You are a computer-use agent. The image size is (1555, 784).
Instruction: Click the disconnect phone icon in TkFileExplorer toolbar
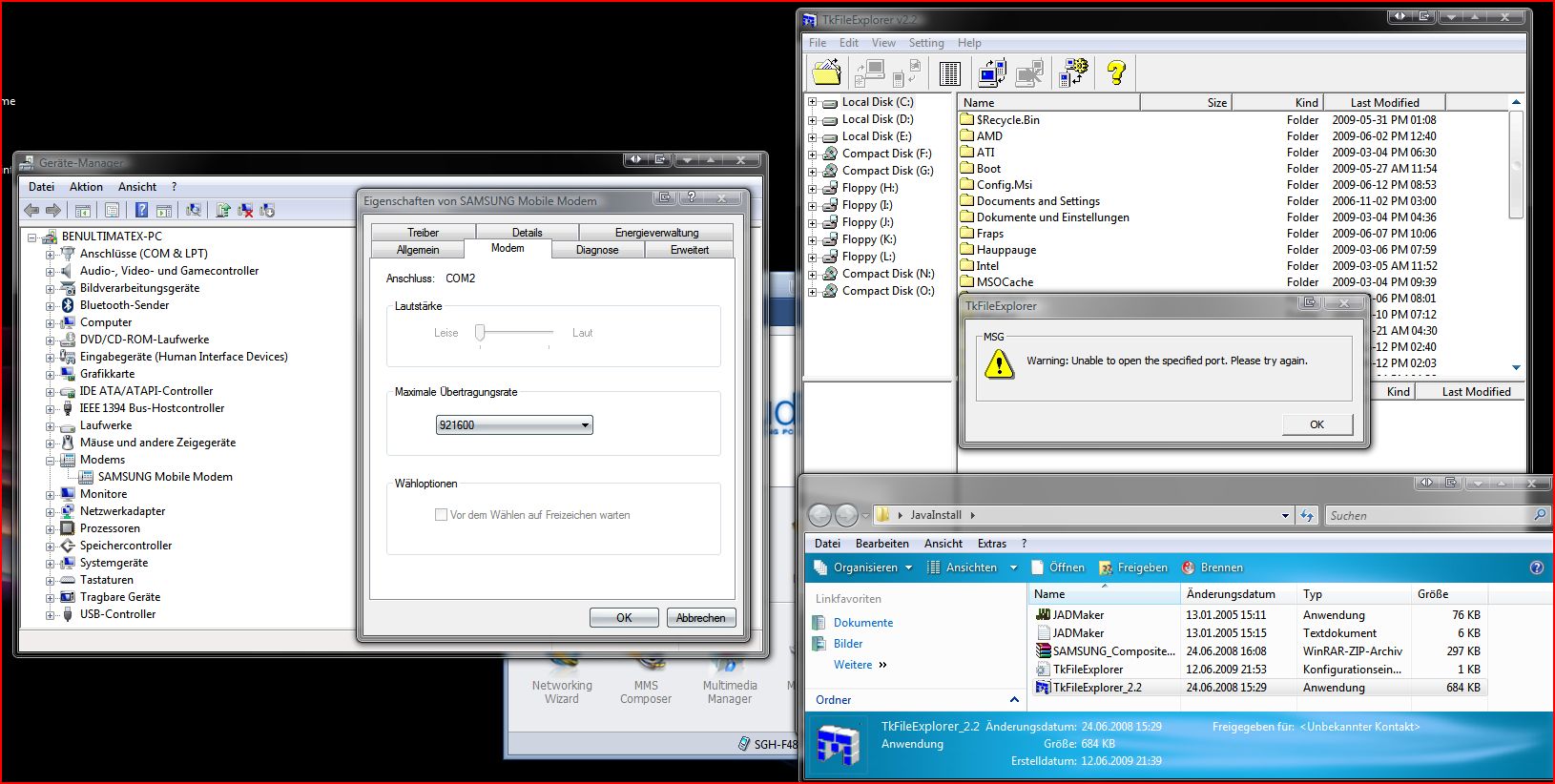coord(1029,73)
